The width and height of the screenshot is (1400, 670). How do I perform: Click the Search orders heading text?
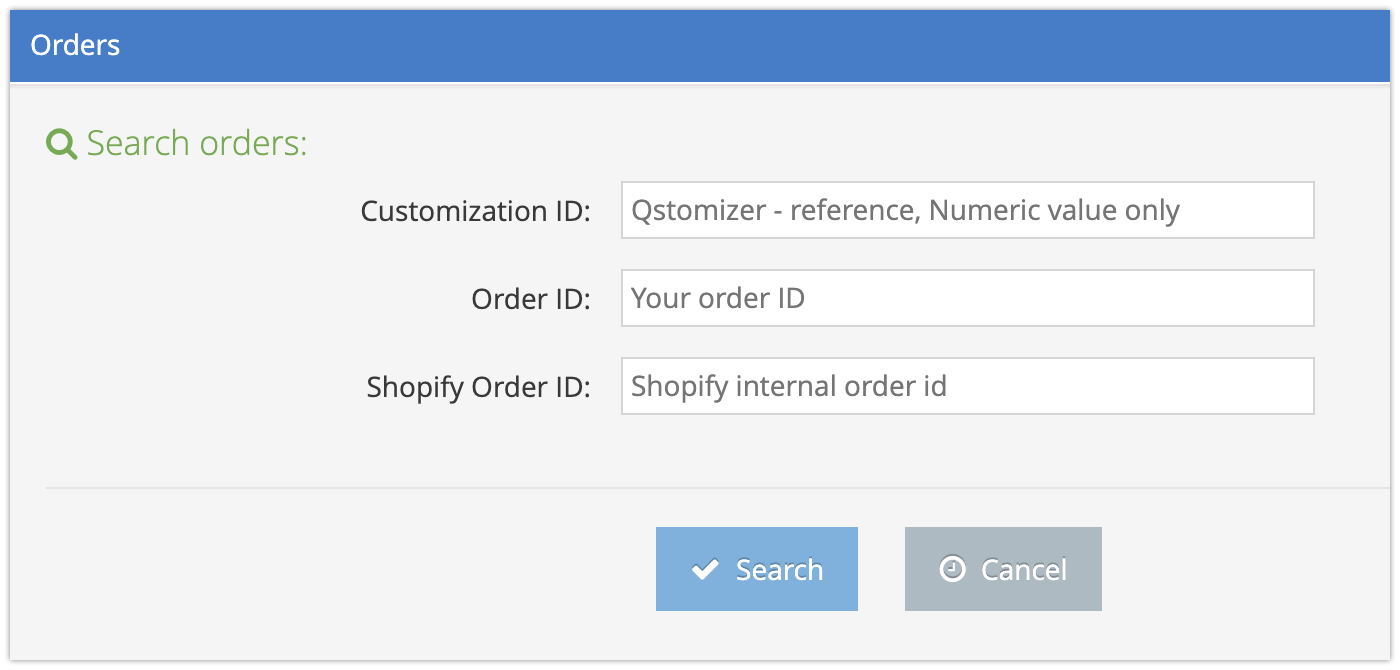point(197,144)
